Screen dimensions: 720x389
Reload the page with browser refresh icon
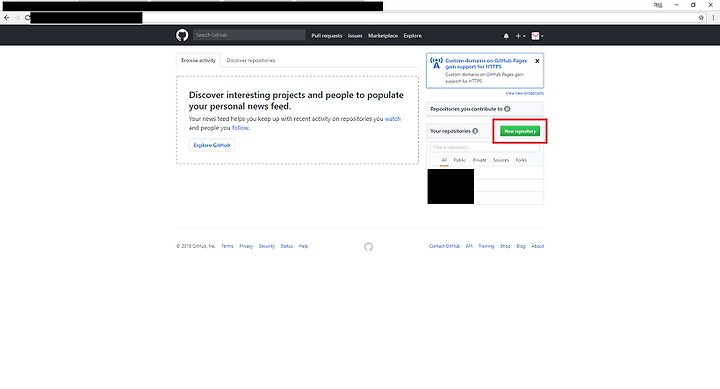27,17
